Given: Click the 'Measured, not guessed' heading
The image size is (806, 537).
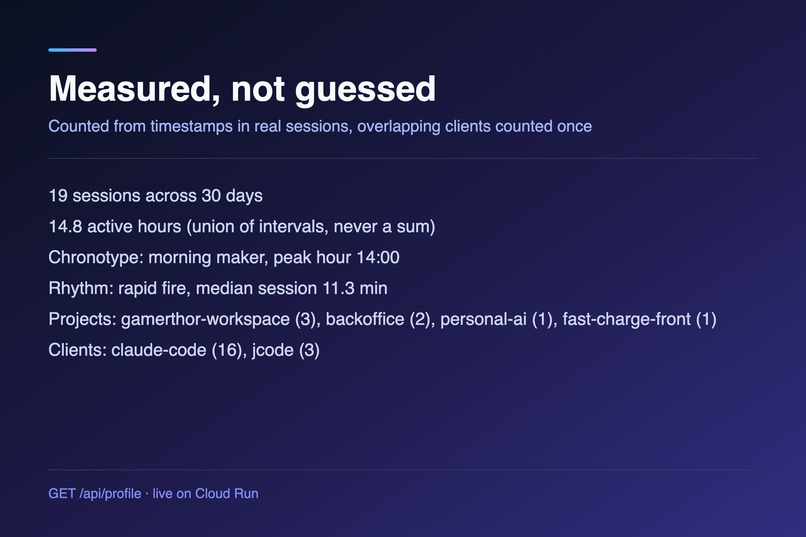Looking at the screenshot, I should (242, 89).
